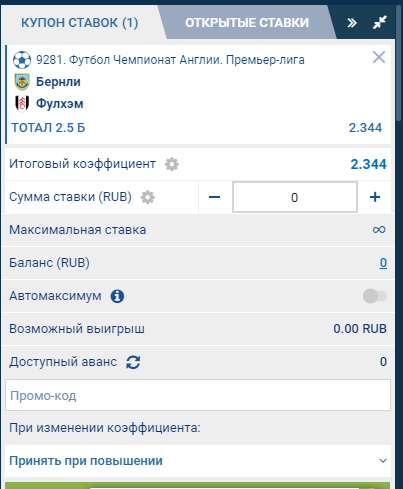The width and height of the screenshot is (403, 489).
Task: Remove Бернли–Фулхэм bet with X
Action: [379, 57]
